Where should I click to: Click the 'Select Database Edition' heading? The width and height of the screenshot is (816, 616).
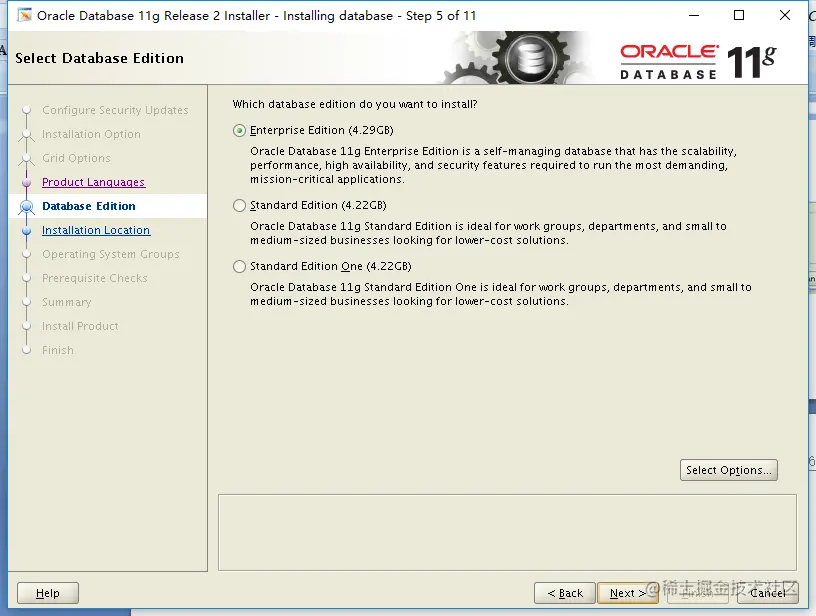[99, 58]
